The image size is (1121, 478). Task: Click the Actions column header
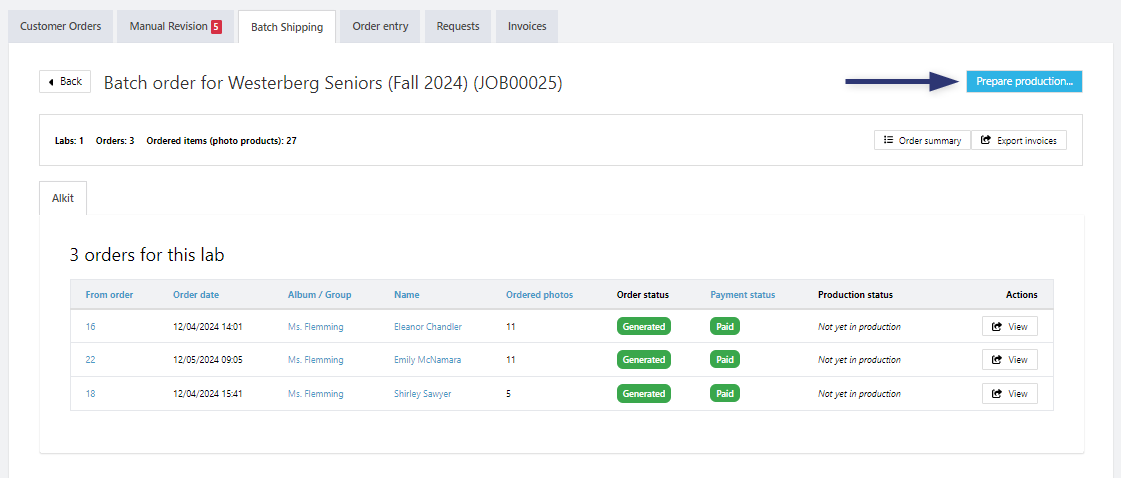click(x=1021, y=294)
